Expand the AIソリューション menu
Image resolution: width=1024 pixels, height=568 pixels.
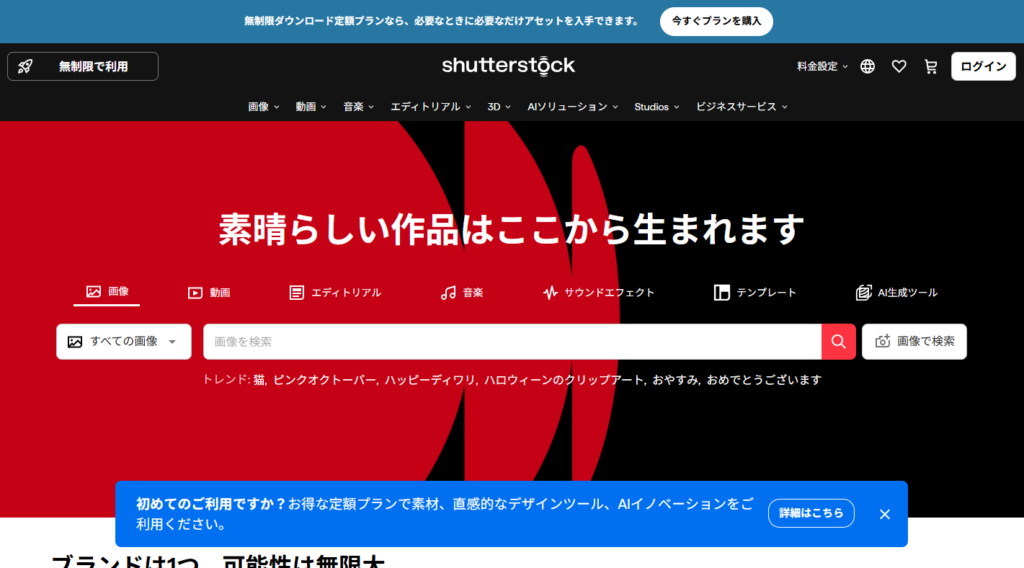pos(572,106)
